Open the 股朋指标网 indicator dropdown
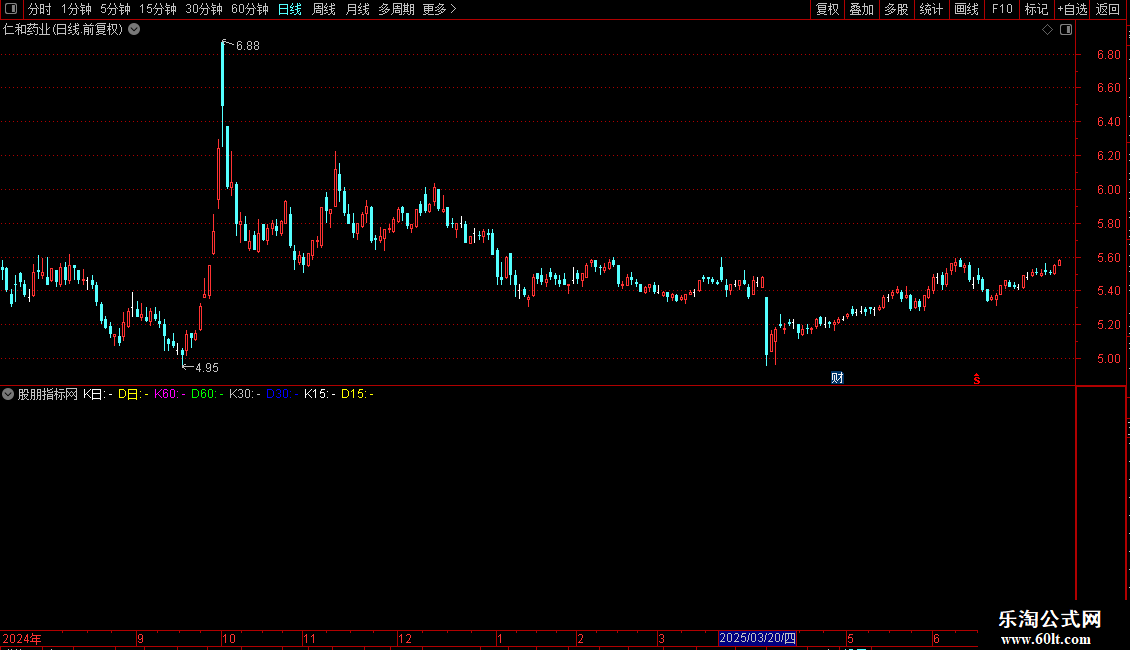Image resolution: width=1130 pixels, height=650 pixels. 8,394
